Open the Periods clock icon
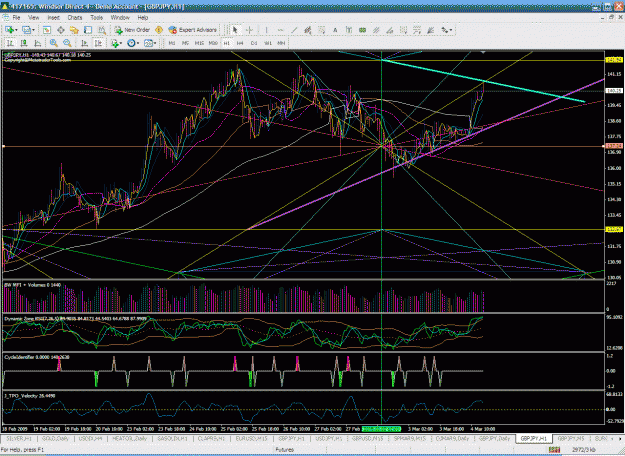Image resolution: width=625 pixels, height=456 pixels. click(x=131, y=43)
